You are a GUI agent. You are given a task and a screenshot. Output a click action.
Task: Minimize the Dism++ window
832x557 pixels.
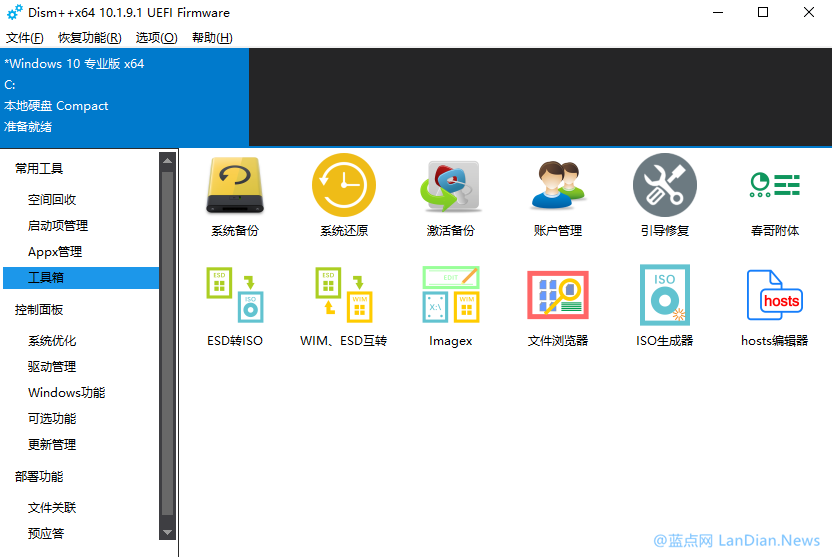coord(718,12)
